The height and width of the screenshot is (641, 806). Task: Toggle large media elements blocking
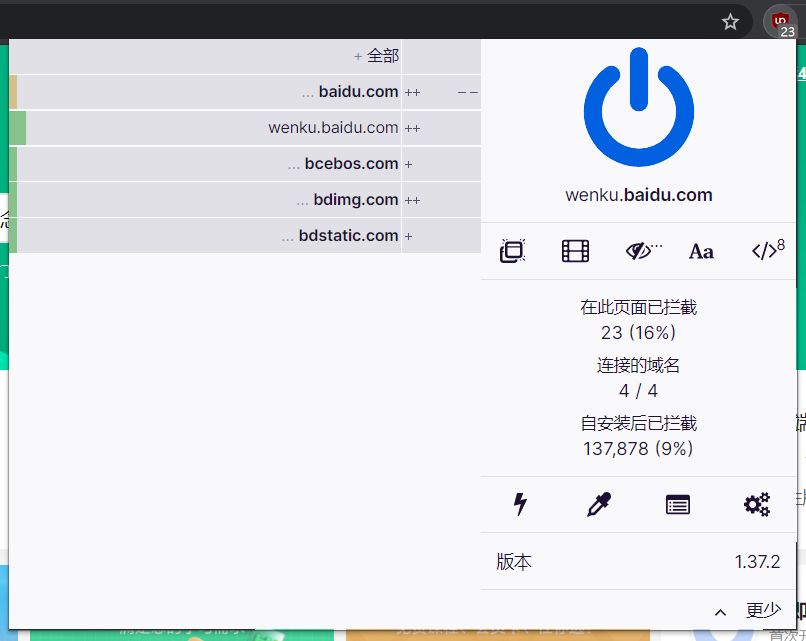575,251
